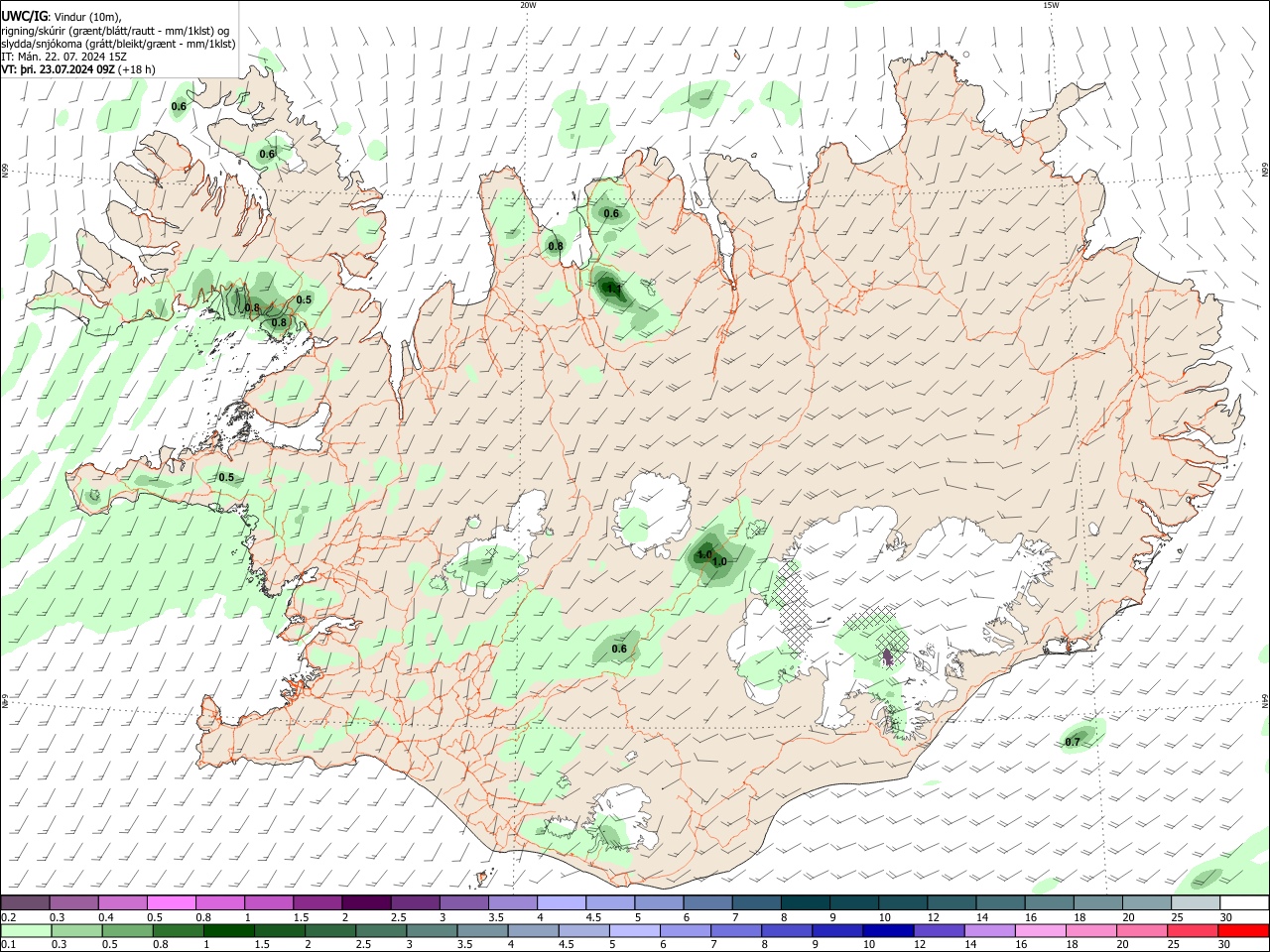The image size is (1270, 952).
Task: Click the bright magenta snow swatch labeled 0.5
Action: (x=171, y=902)
